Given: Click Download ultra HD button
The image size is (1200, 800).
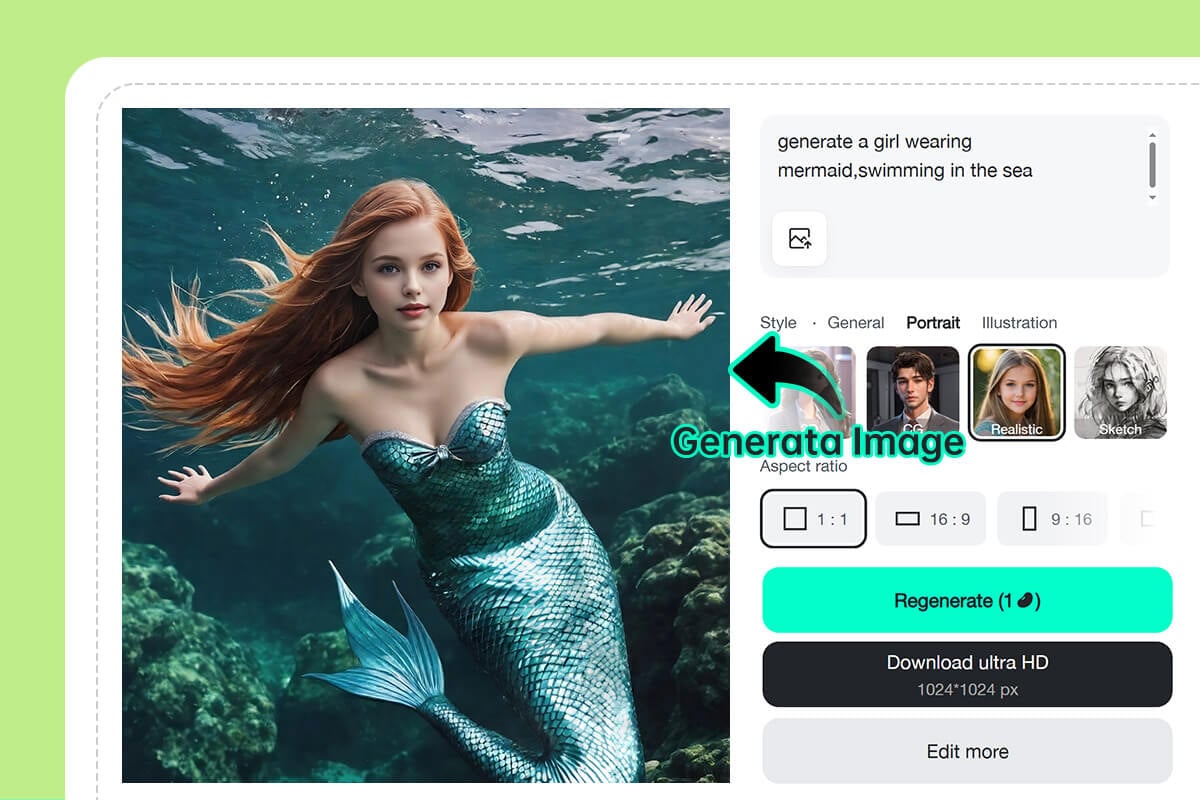Looking at the screenshot, I should (x=967, y=675).
